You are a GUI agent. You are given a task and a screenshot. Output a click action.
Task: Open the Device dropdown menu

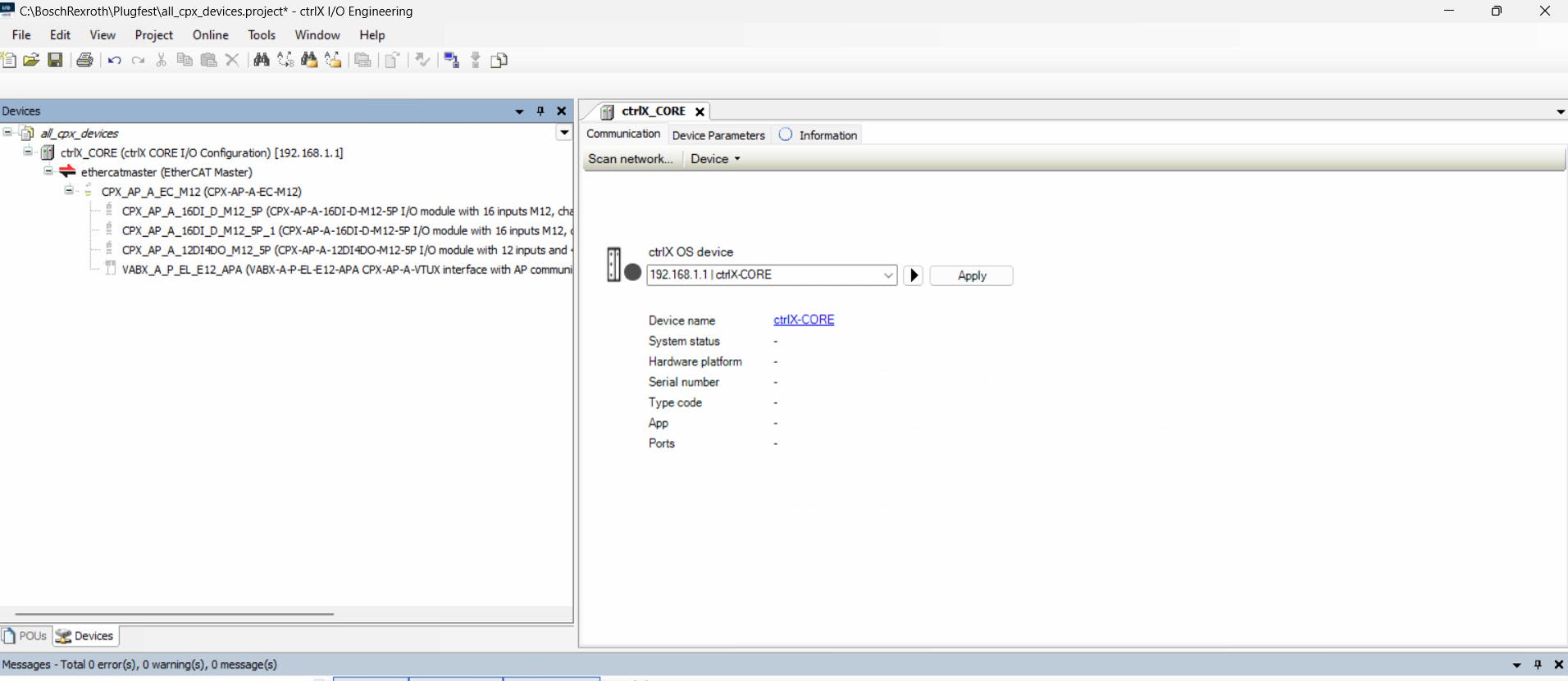715,159
